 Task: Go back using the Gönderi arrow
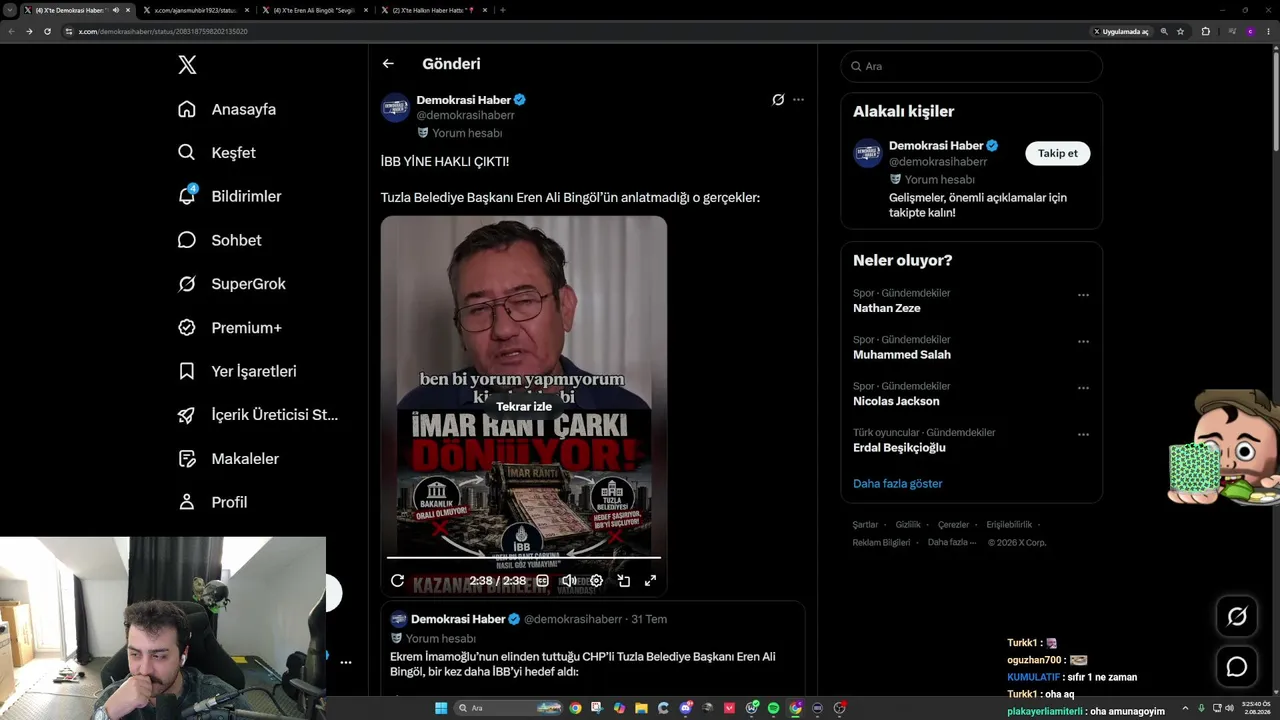(x=388, y=64)
